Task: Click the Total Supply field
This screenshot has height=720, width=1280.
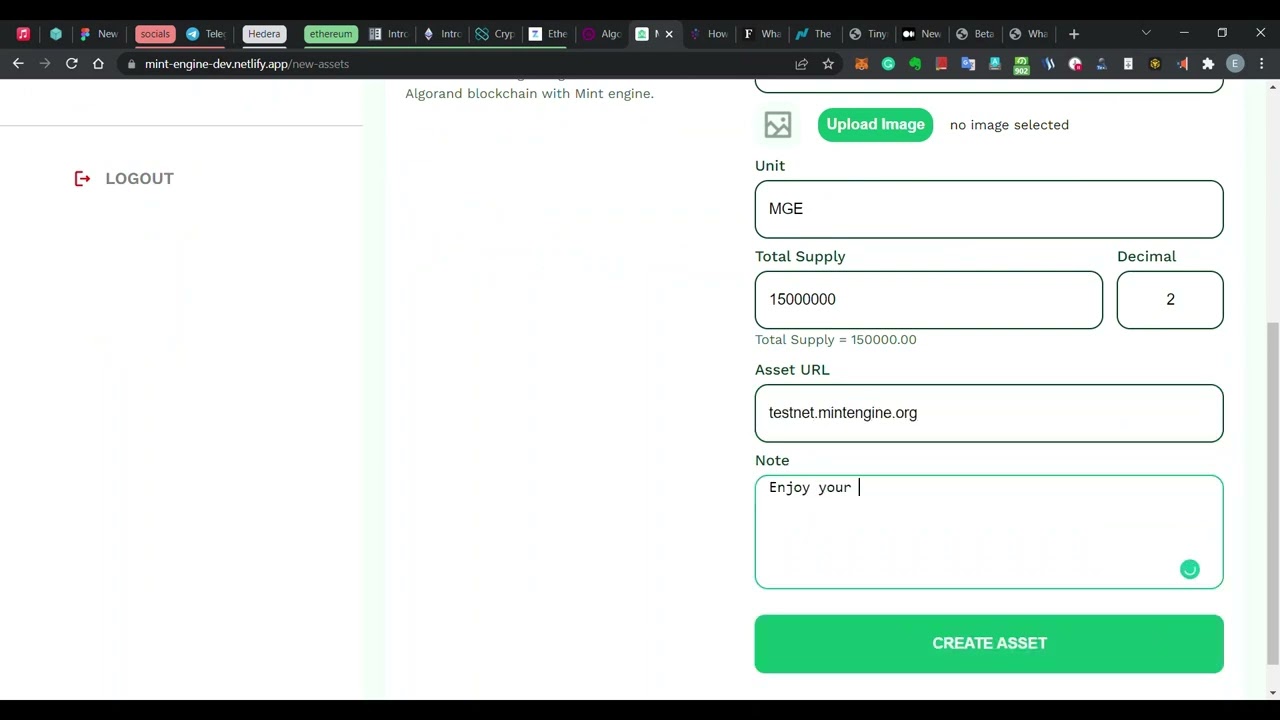Action: point(929,300)
